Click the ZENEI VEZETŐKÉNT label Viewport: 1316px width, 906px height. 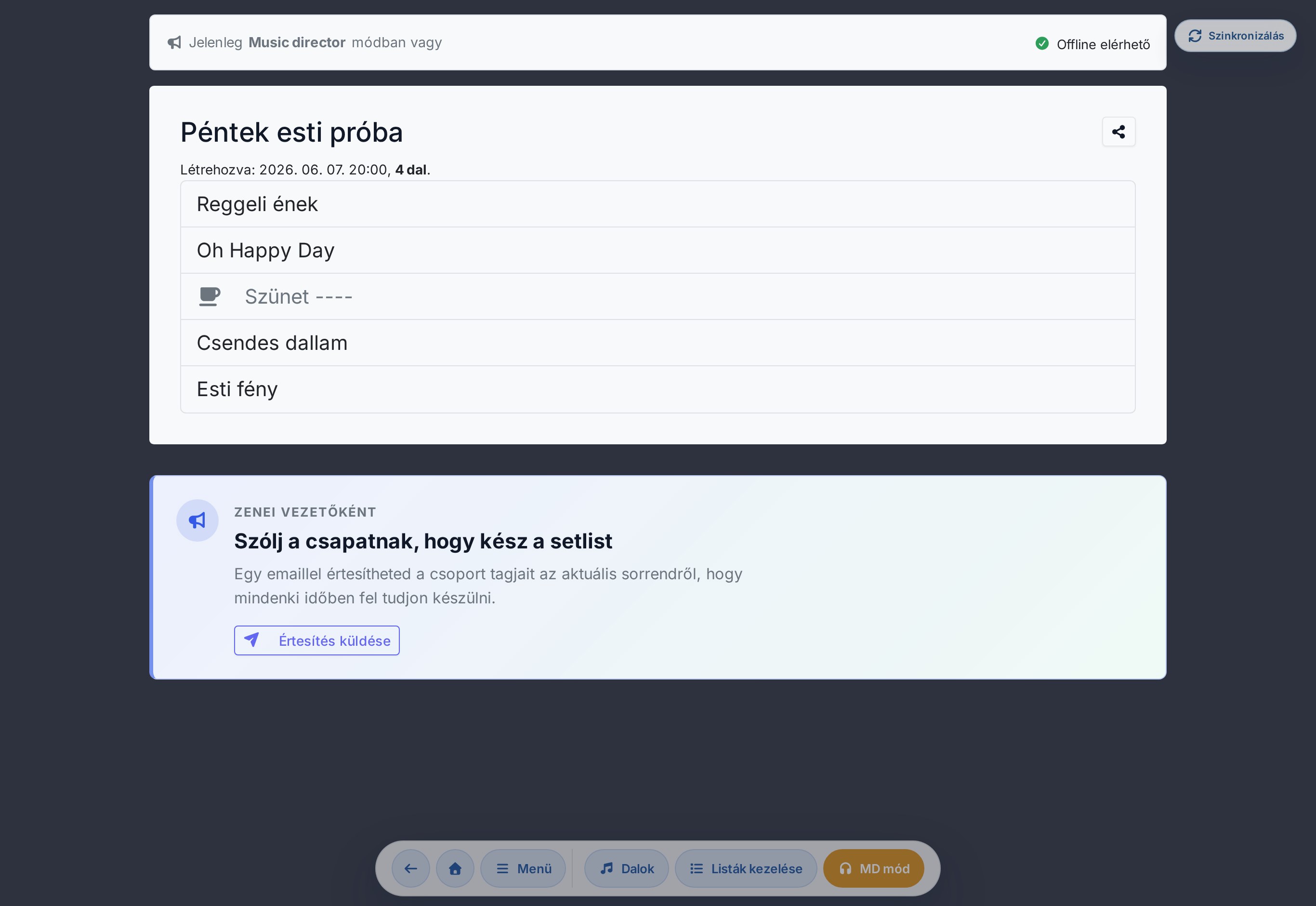coord(305,512)
